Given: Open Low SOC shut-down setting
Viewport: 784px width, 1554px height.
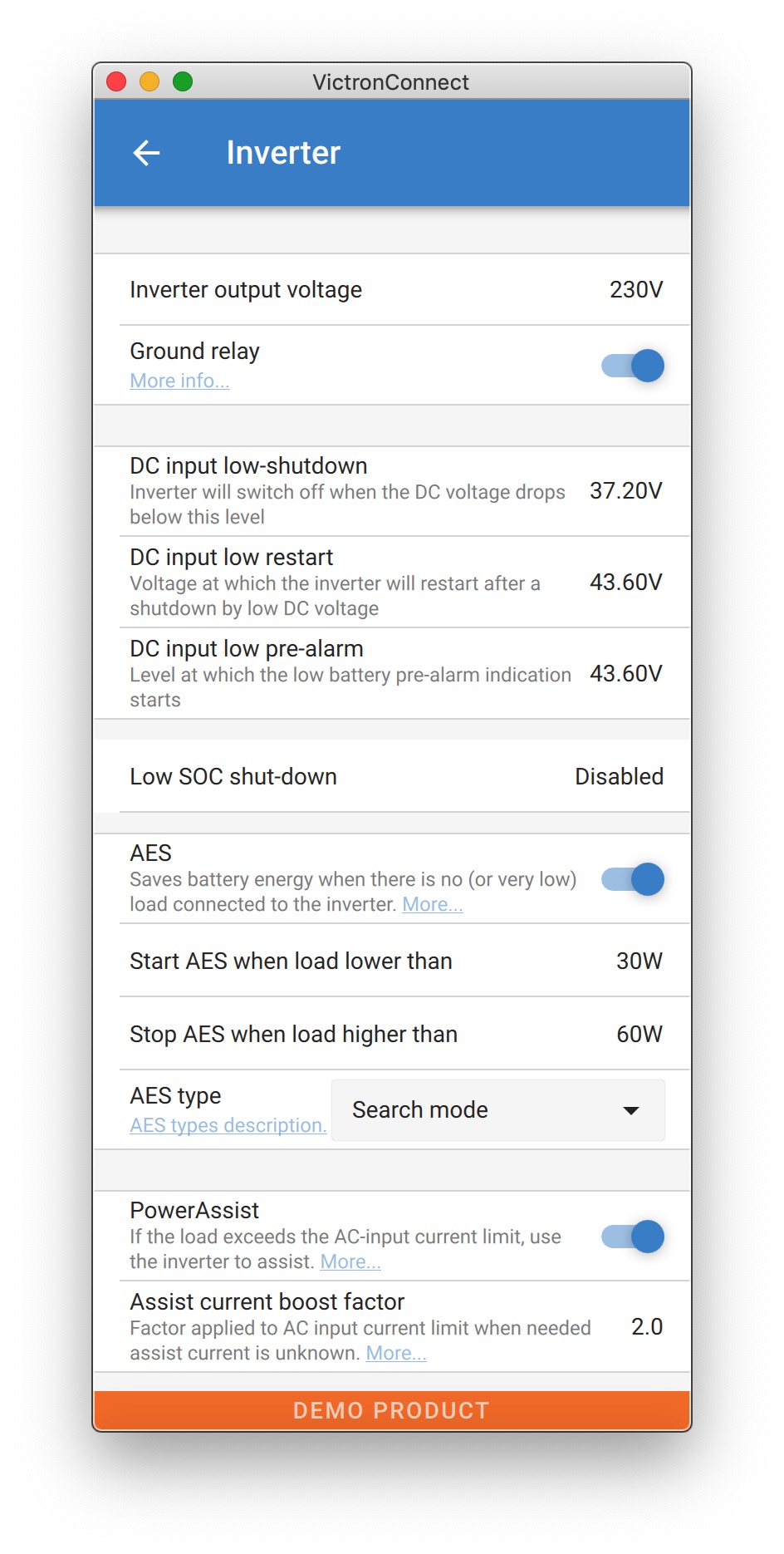Looking at the screenshot, I should (392, 776).
